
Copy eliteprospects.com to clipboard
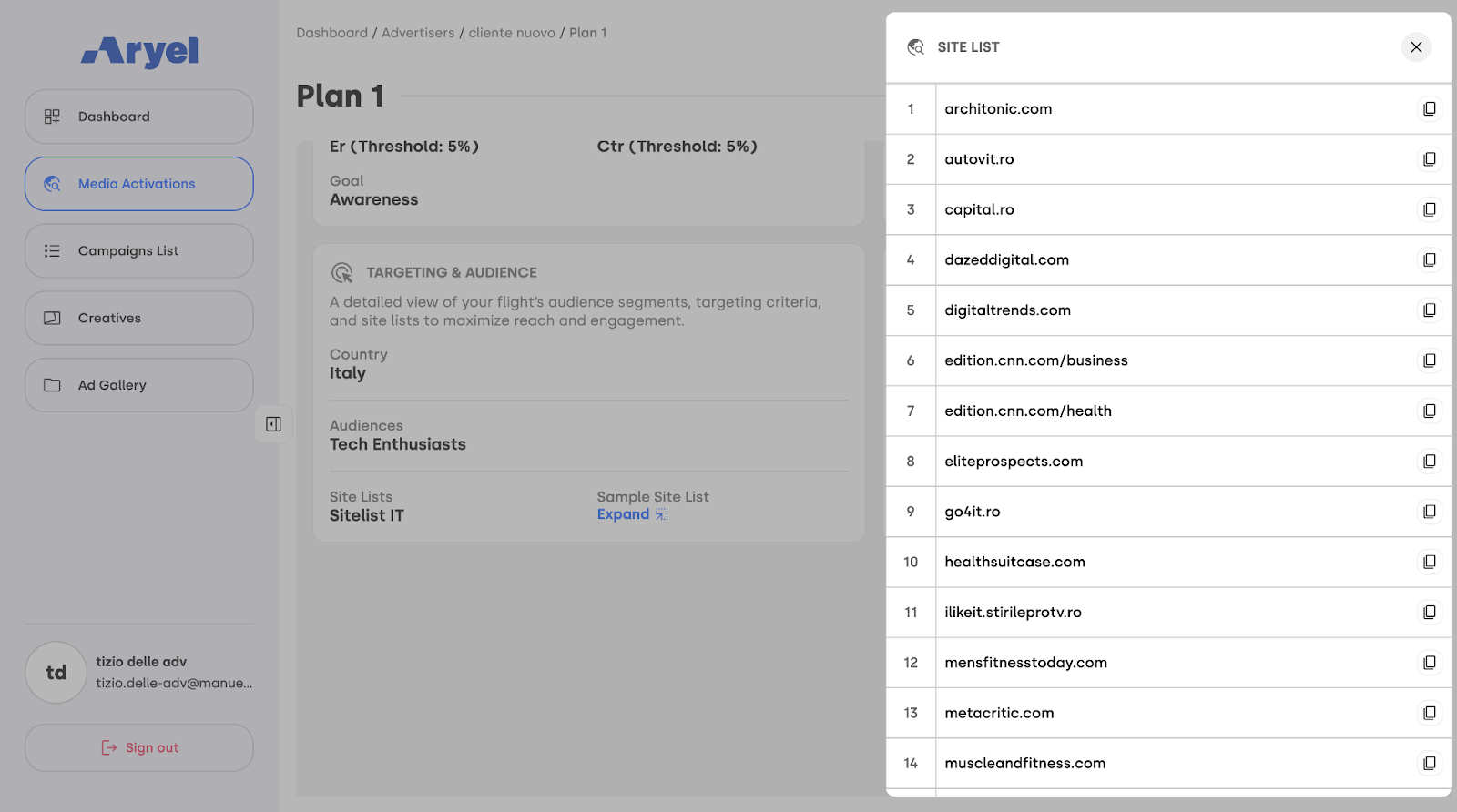pyautogui.click(x=1430, y=462)
